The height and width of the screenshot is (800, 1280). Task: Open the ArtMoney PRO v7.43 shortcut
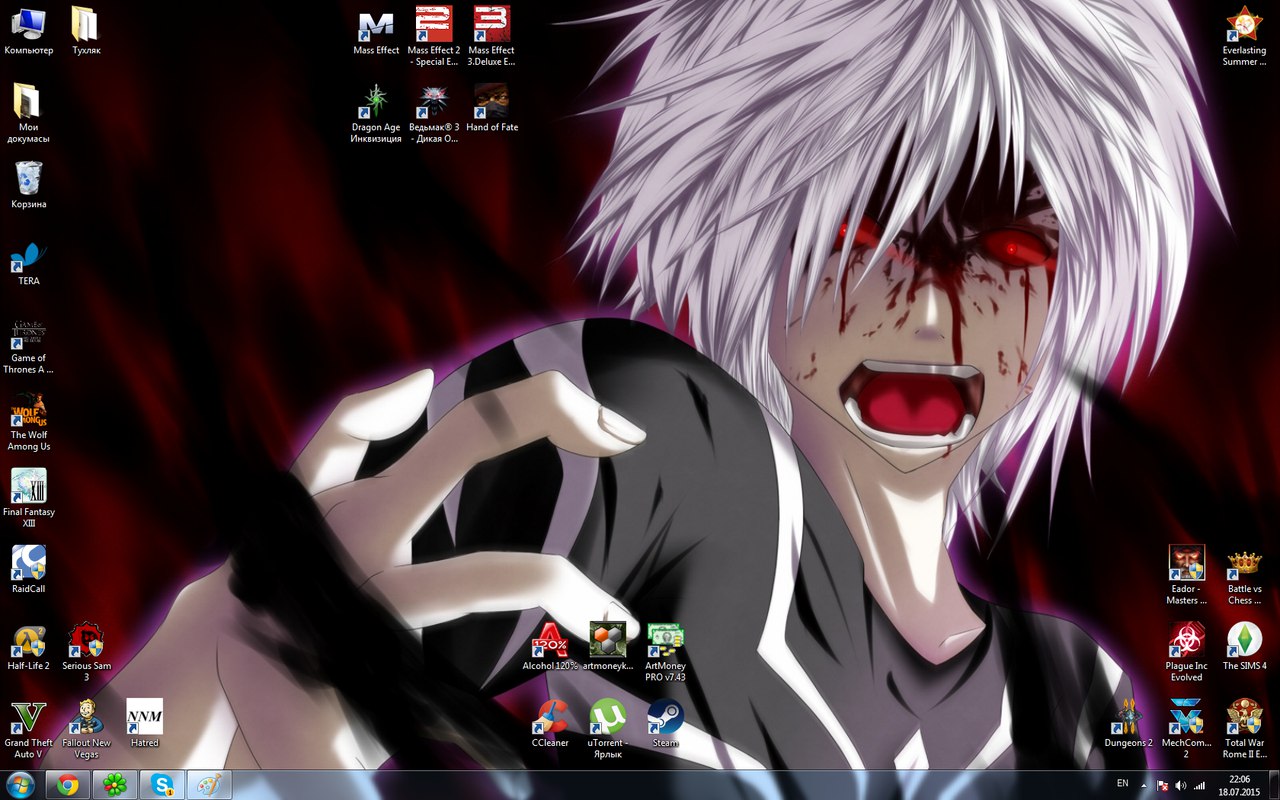coord(666,652)
